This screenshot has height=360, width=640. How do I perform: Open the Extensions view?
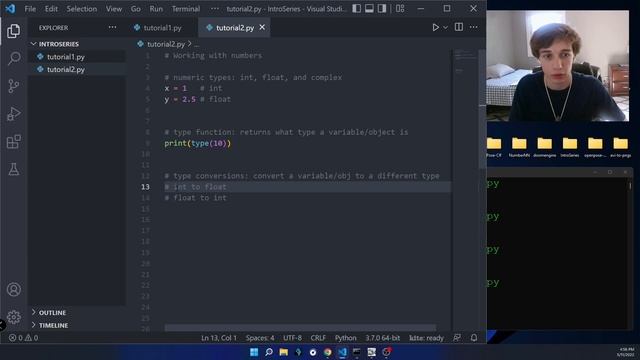(13, 142)
